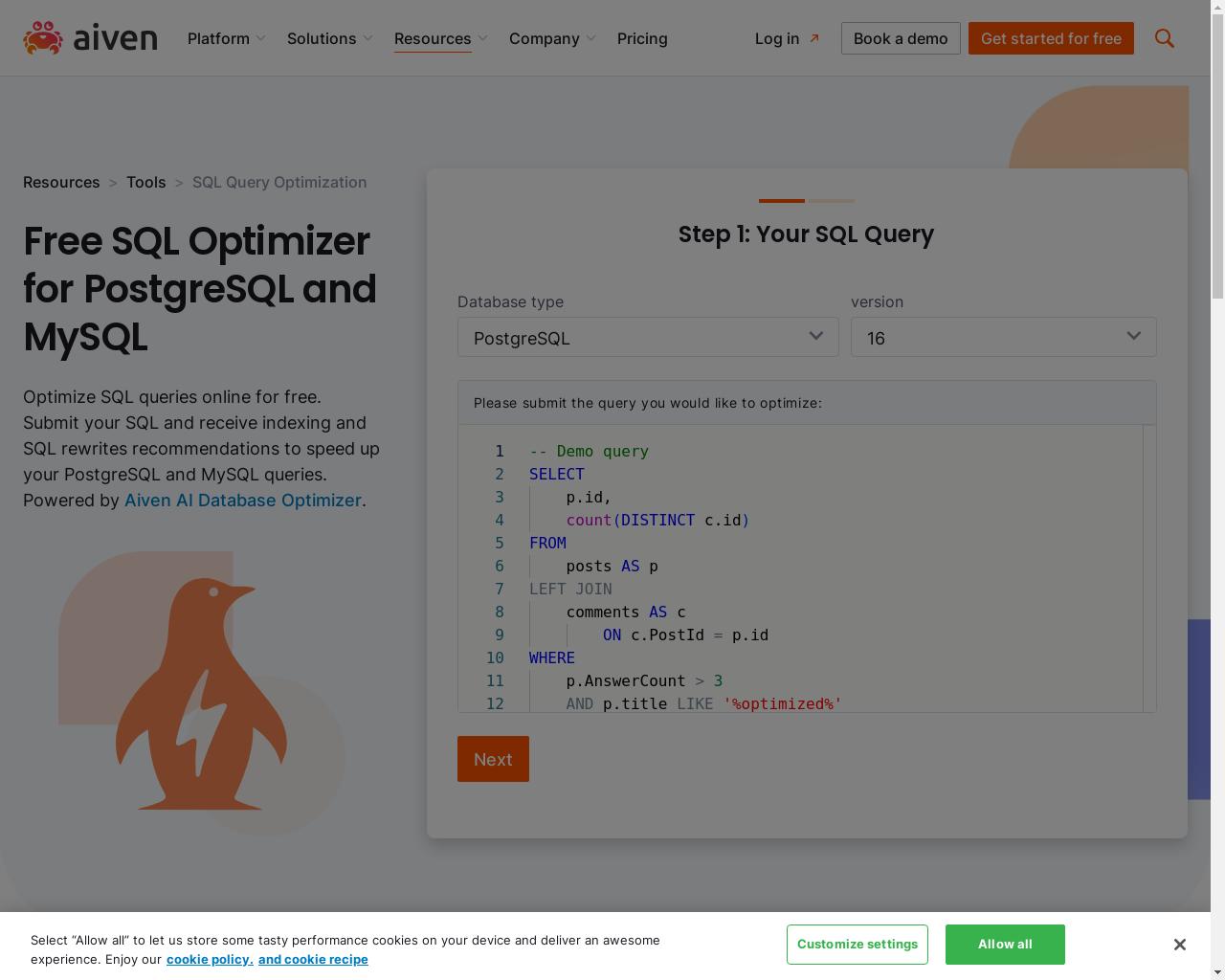Click Get started for free

point(1051,38)
